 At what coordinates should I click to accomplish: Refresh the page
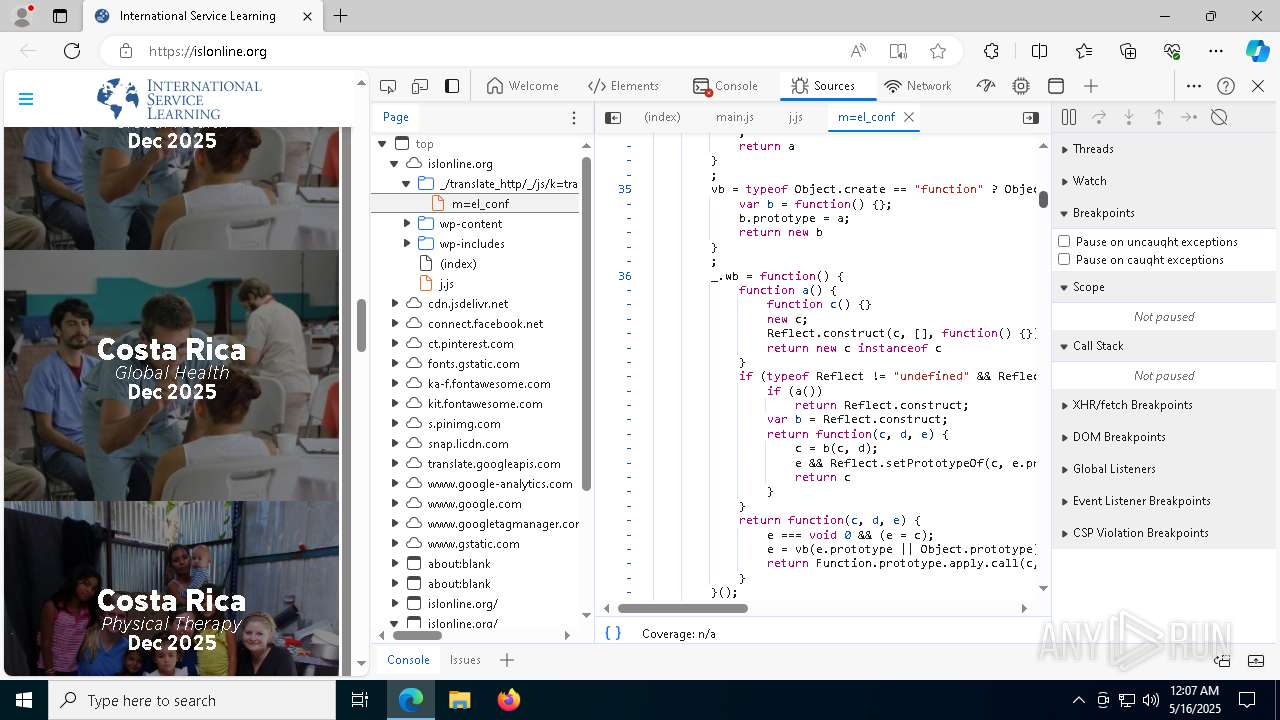[x=72, y=51]
